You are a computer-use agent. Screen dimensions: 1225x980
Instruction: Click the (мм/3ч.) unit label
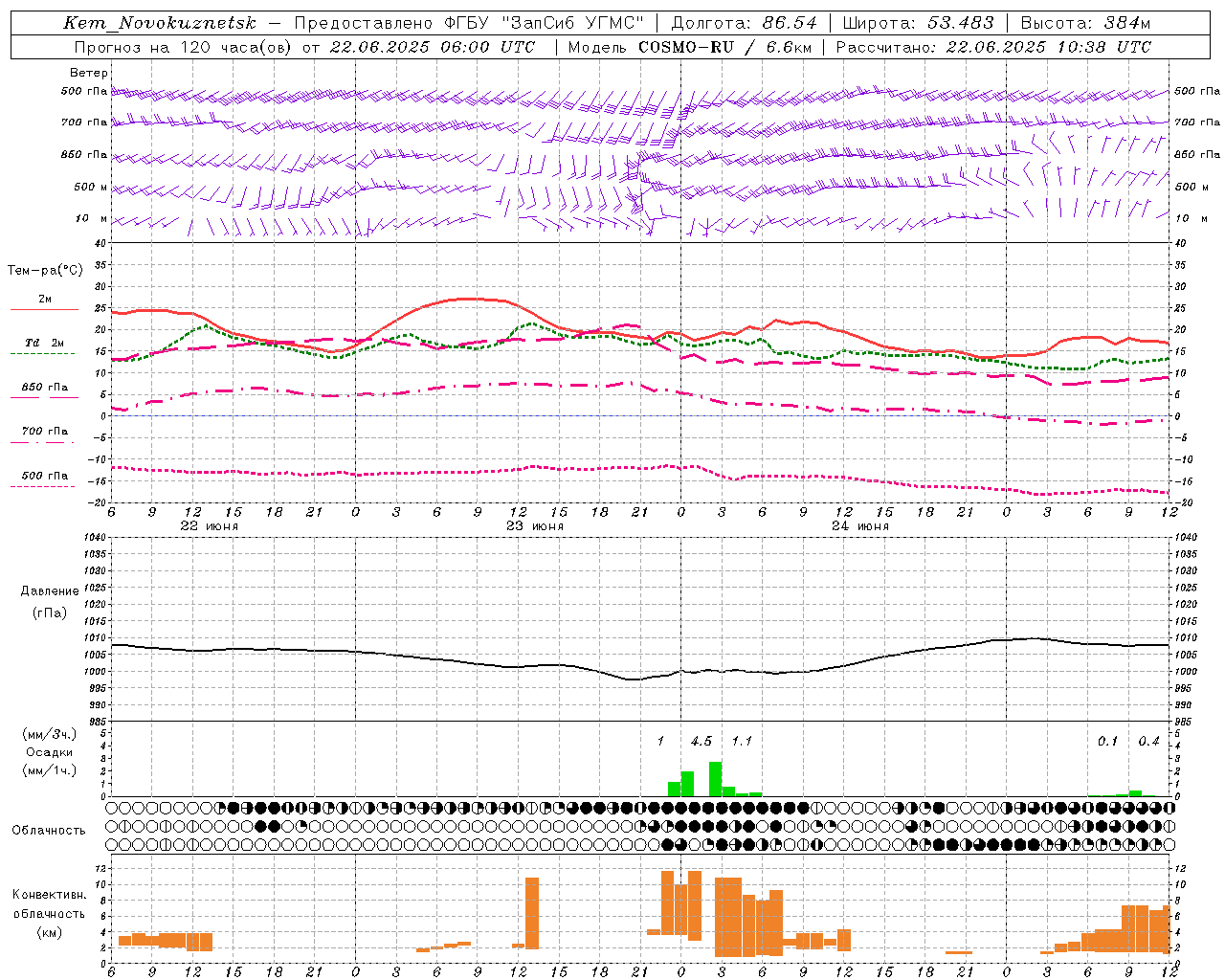coord(50,734)
